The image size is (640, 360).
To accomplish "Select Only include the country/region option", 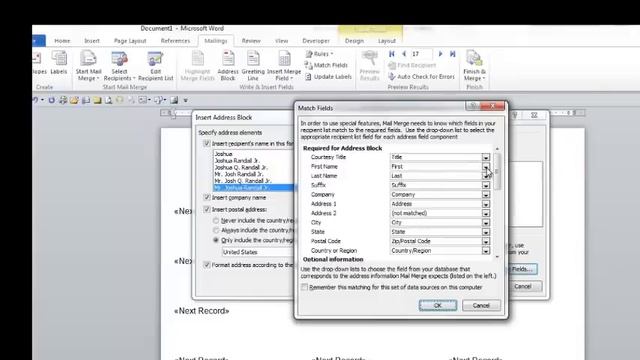I will tap(216, 240).
